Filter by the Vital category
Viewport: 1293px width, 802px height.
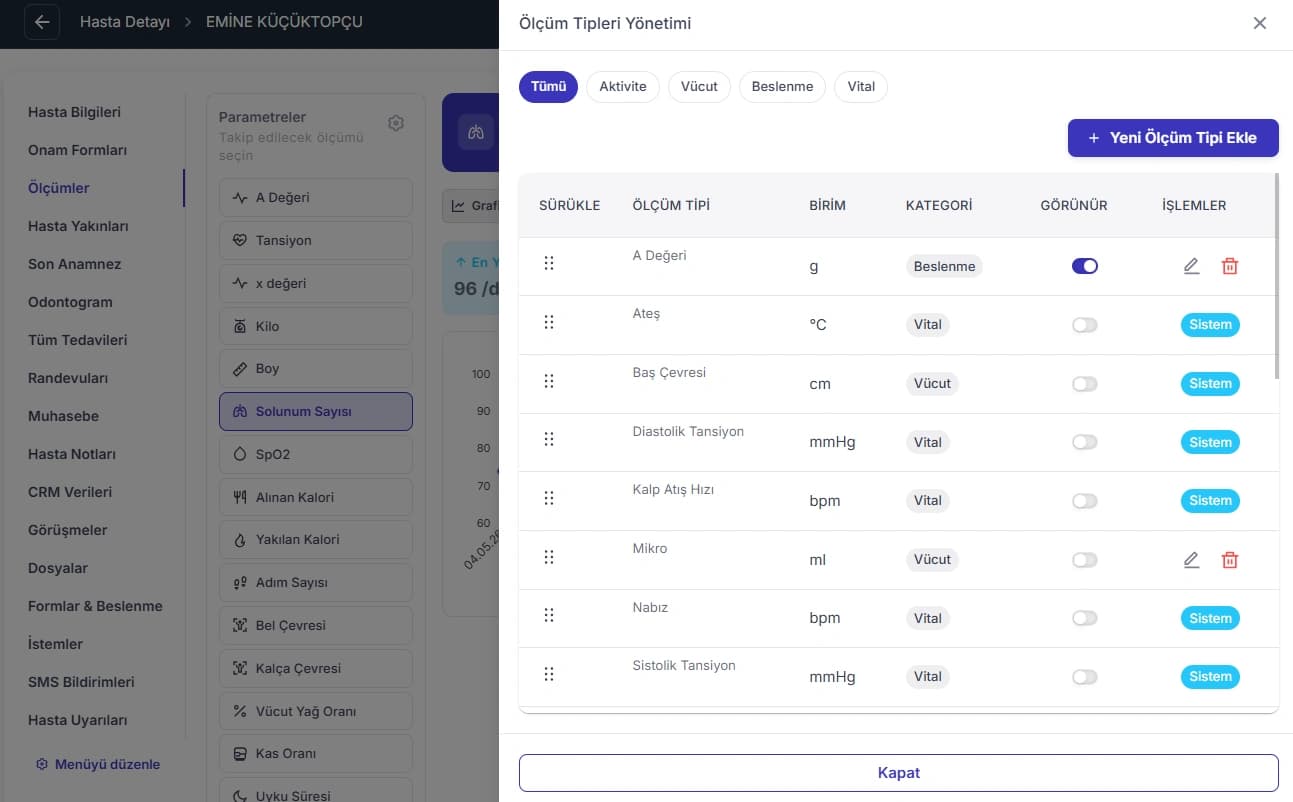point(861,86)
